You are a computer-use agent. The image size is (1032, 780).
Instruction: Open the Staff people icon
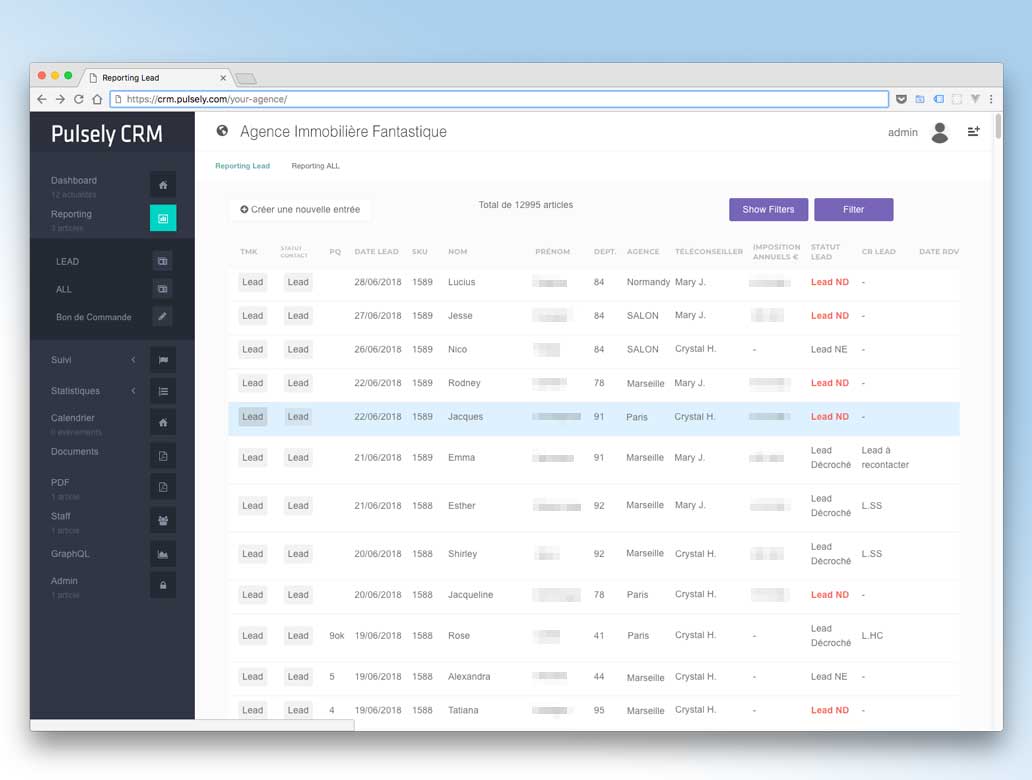(163, 521)
